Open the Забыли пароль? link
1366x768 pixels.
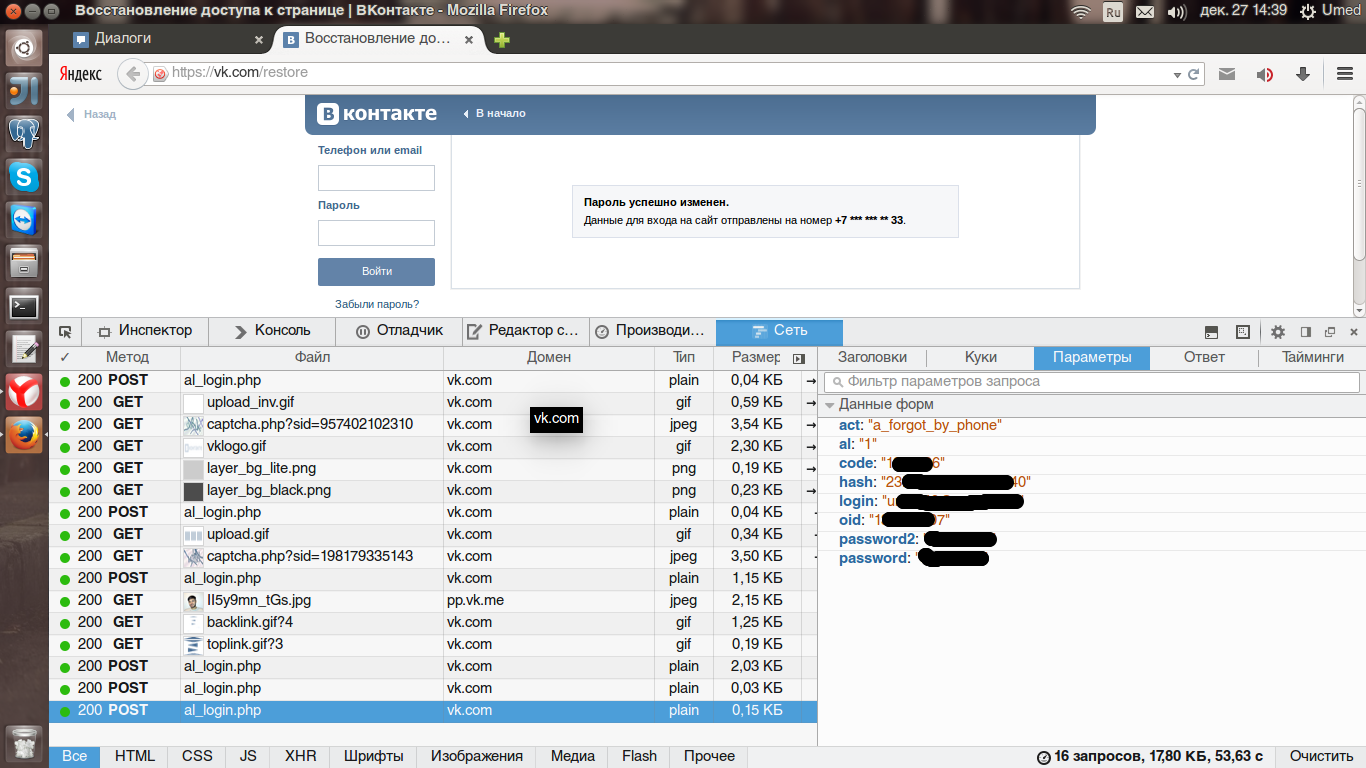pyautogui.click(x=377, y=304)
